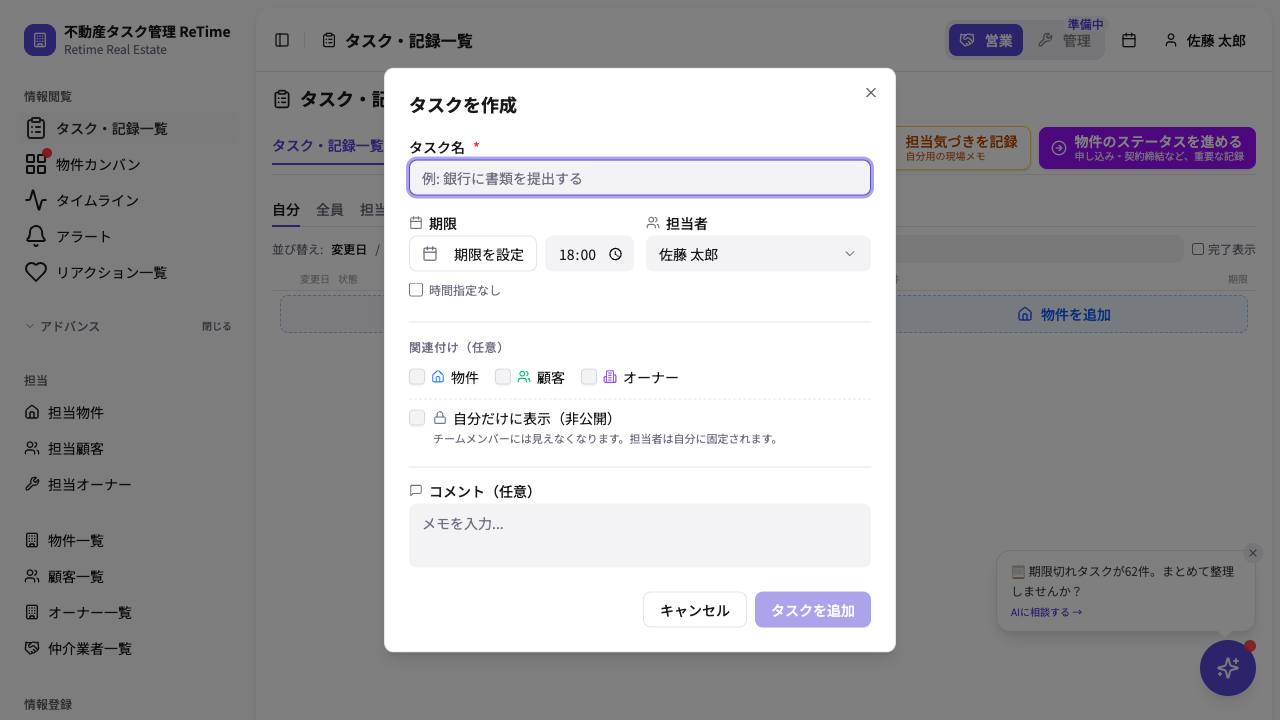
Task: Open the AI assistant sparkle button
Action: click(x=1228, y=668)
